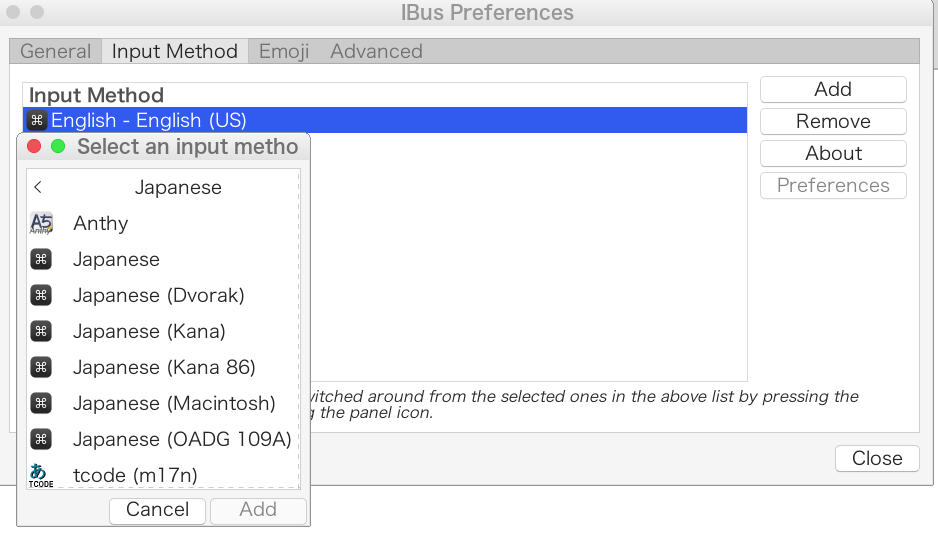This screenshot has width=938, height=533.
Task: Click the Anthy input method icon
Action: pyautogui.click(x=41, y=223)
